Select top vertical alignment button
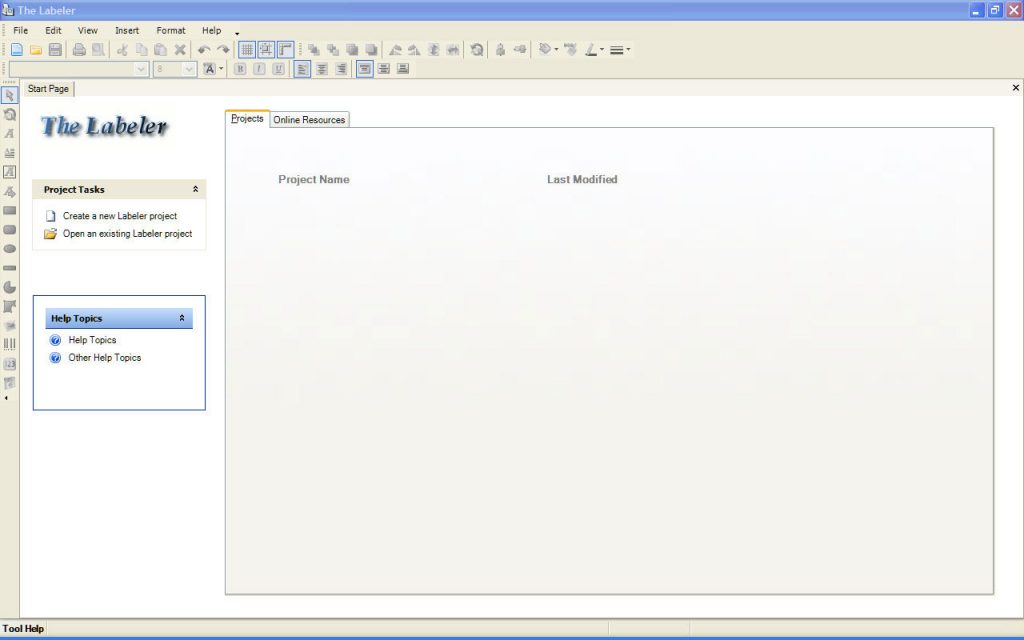This screenshot has height=640, width=1024. click(364, 69)
